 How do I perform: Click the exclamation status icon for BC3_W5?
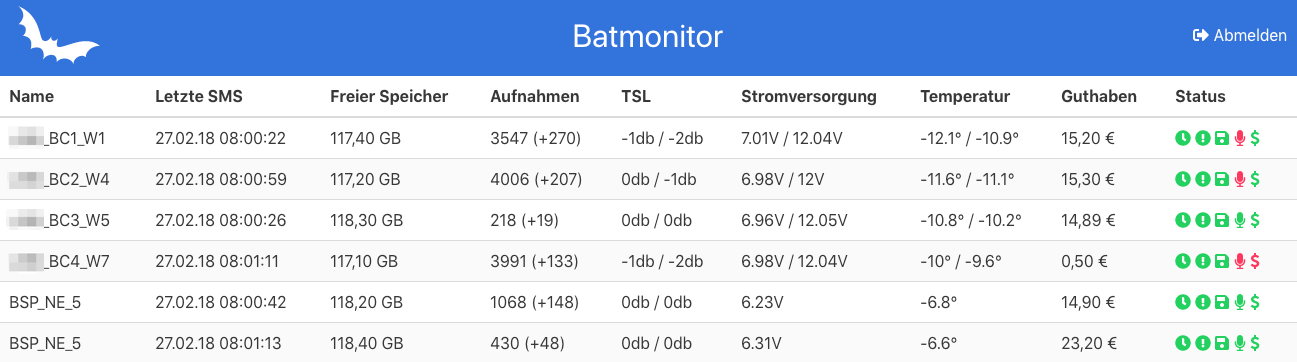1202,220
